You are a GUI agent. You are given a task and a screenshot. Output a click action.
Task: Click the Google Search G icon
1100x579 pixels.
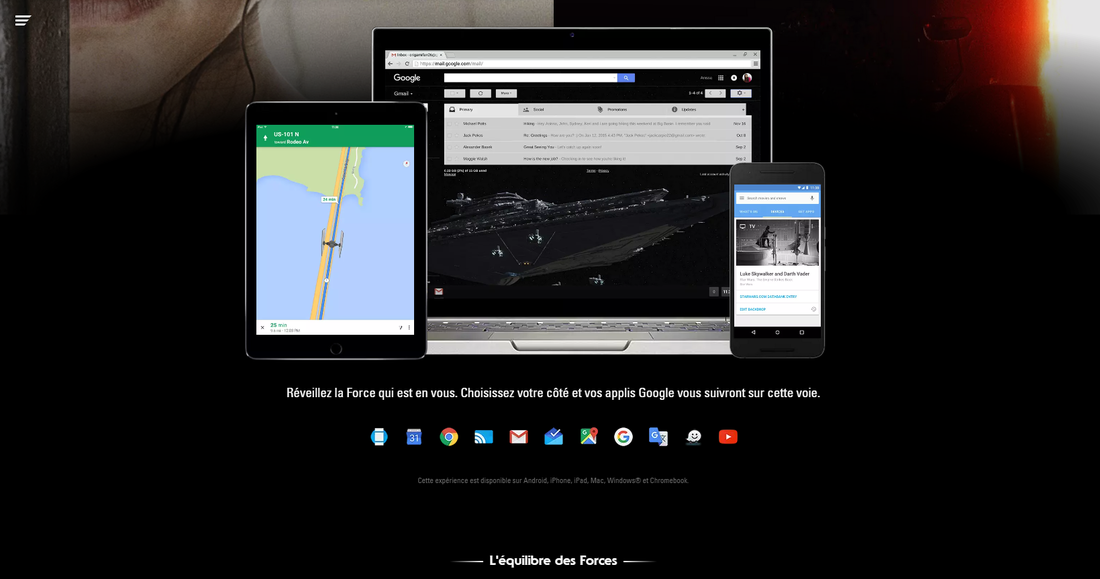point(623,437)
